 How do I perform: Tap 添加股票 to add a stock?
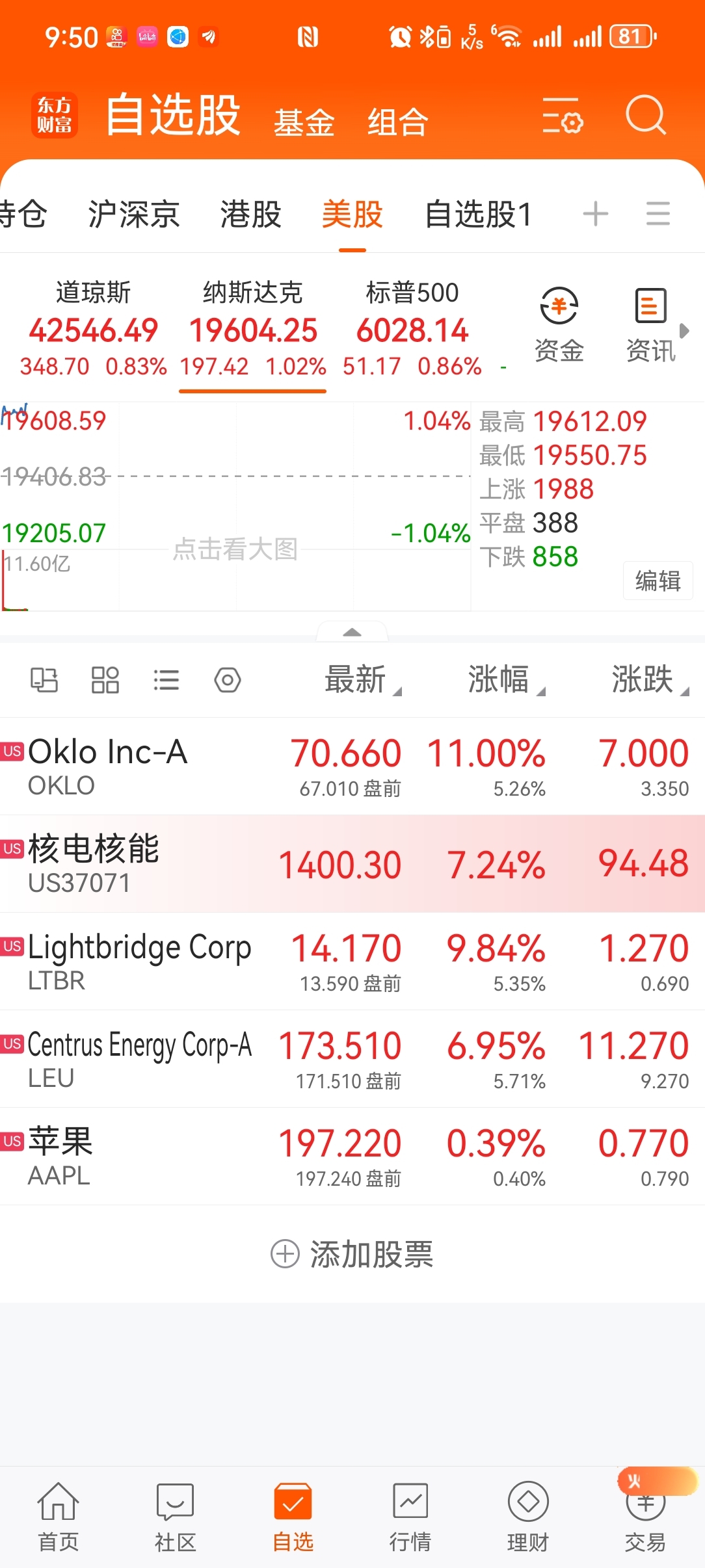(x=352, y=1254)
